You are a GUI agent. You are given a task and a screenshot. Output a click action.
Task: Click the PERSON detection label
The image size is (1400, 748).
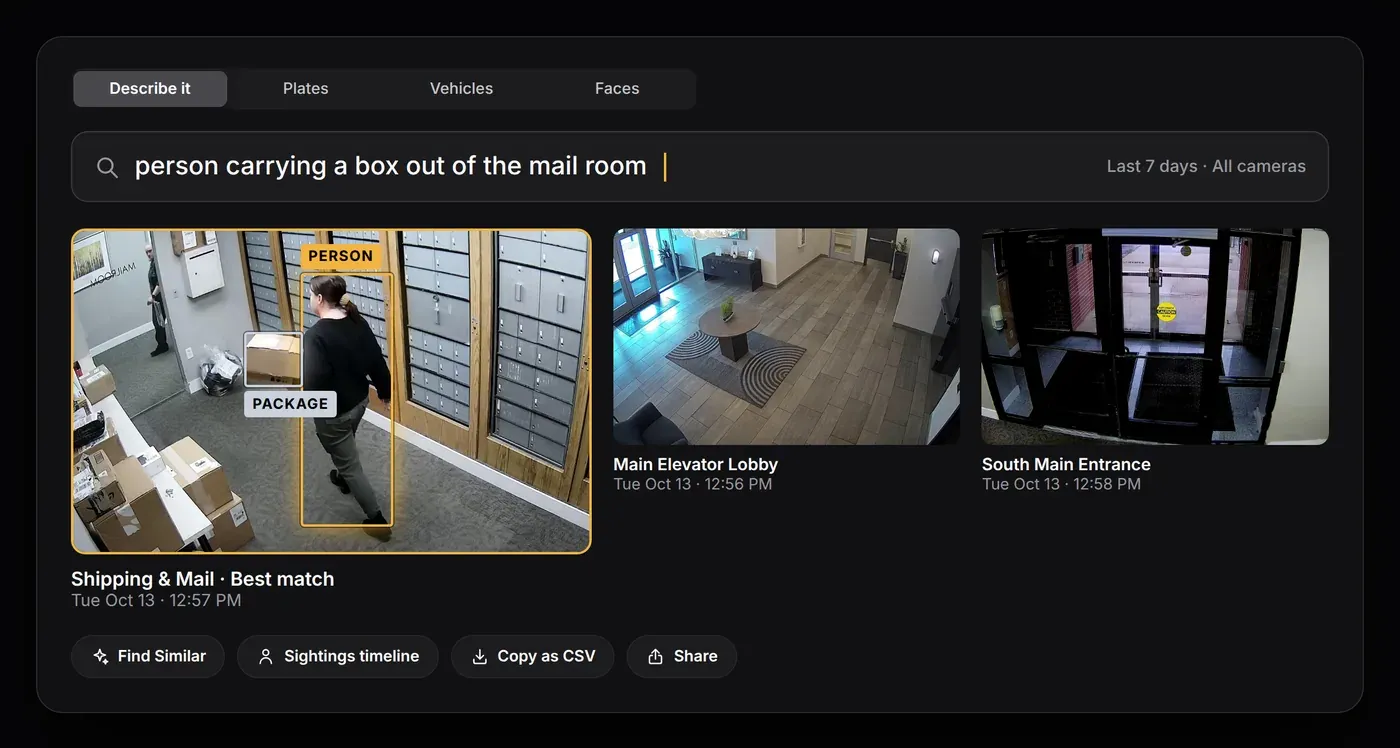[x=341, y=256]
